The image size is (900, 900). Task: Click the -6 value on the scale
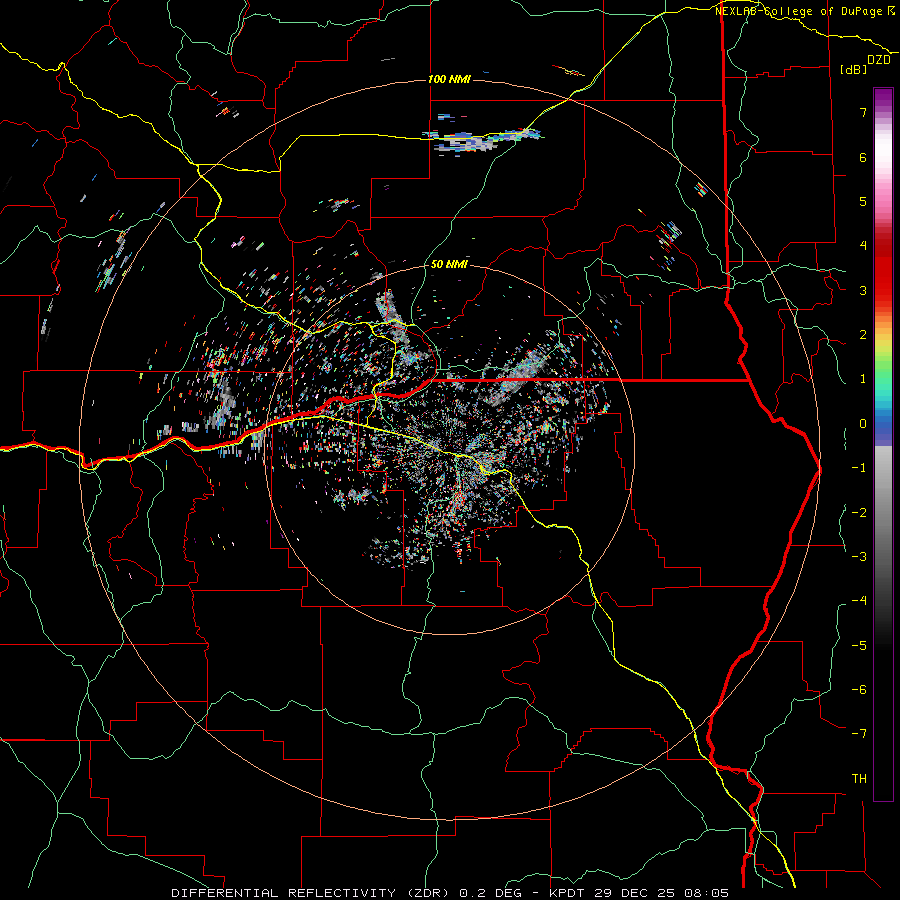click(x=859, y=690)
